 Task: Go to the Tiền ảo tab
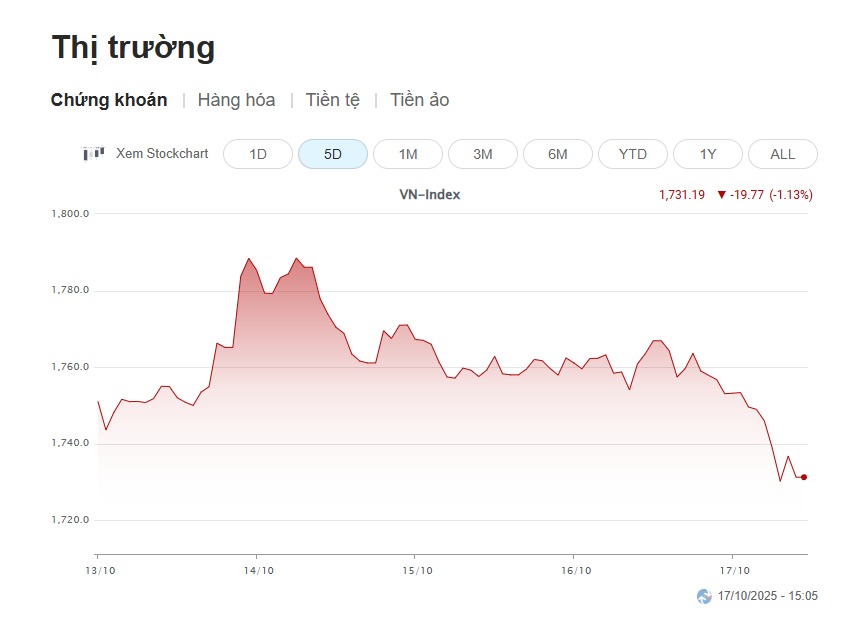[x=420, y=100]
